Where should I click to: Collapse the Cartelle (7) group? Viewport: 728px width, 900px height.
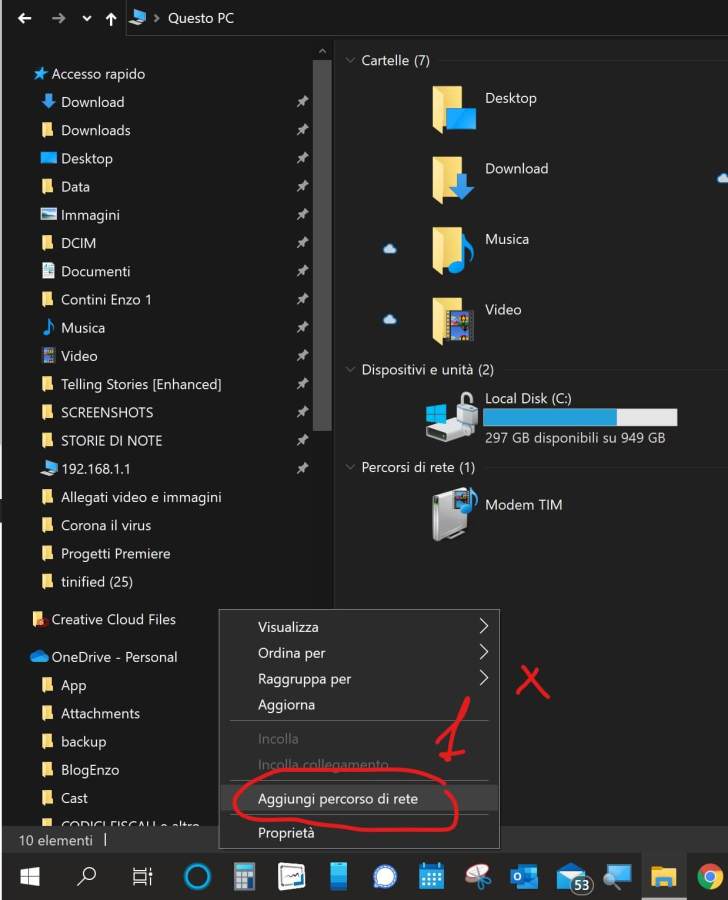pos(350,61)
